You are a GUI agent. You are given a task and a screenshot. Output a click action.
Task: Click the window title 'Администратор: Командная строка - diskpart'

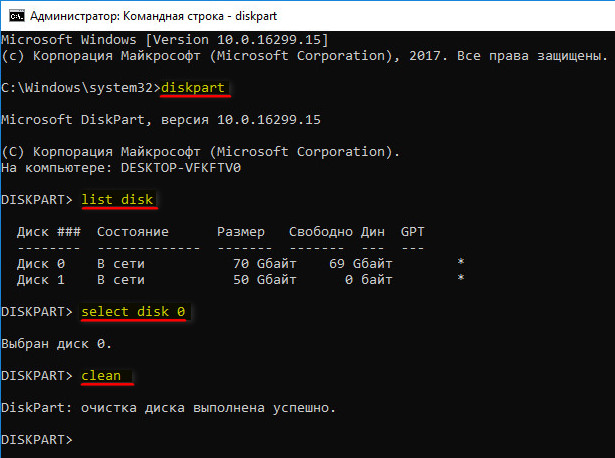153,16
